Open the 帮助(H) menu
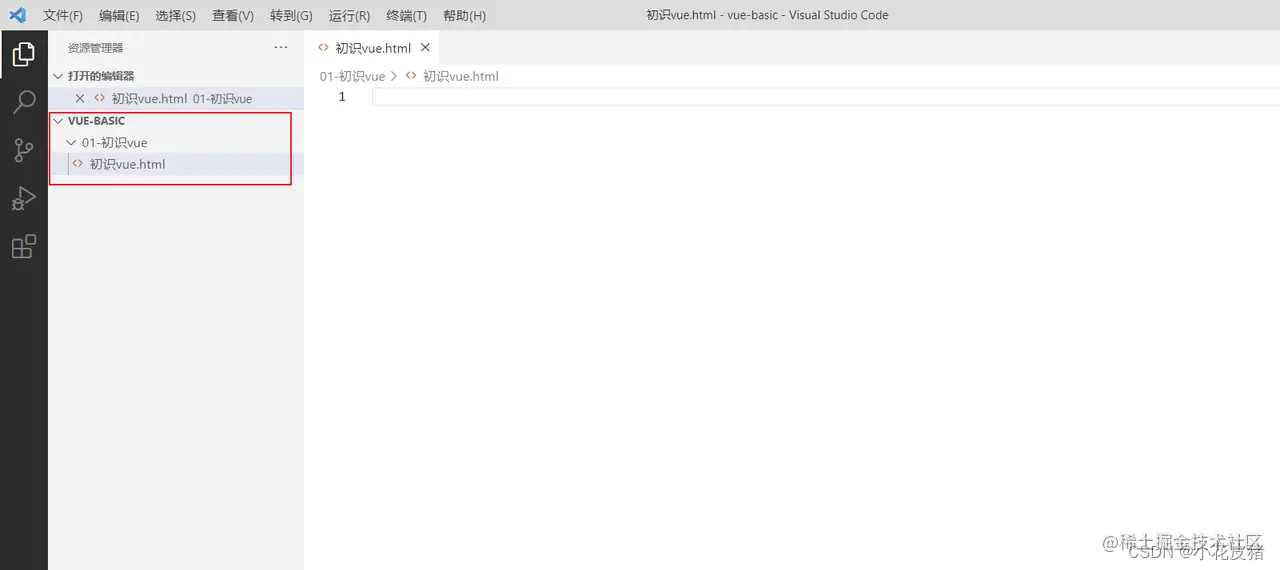Viewport: 1280px width, 570px height. [x=464, y=16]
